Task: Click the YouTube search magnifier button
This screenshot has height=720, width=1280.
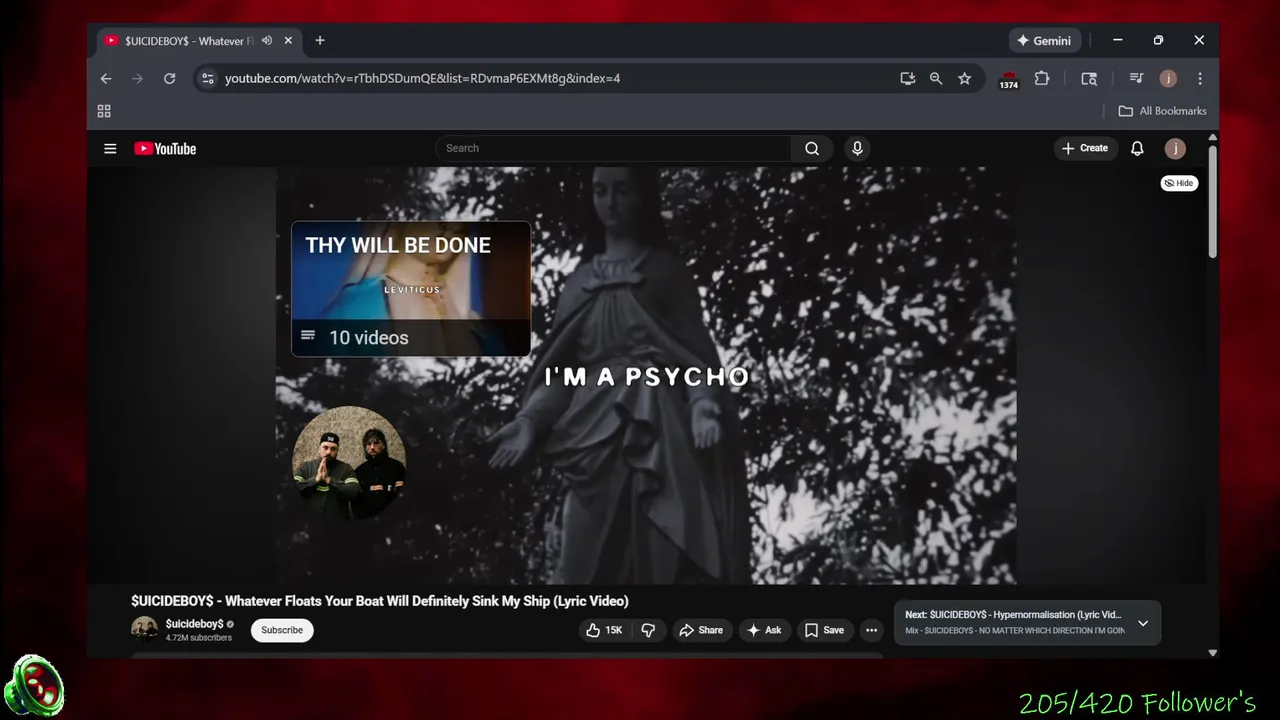Action: tap(812, 148)
